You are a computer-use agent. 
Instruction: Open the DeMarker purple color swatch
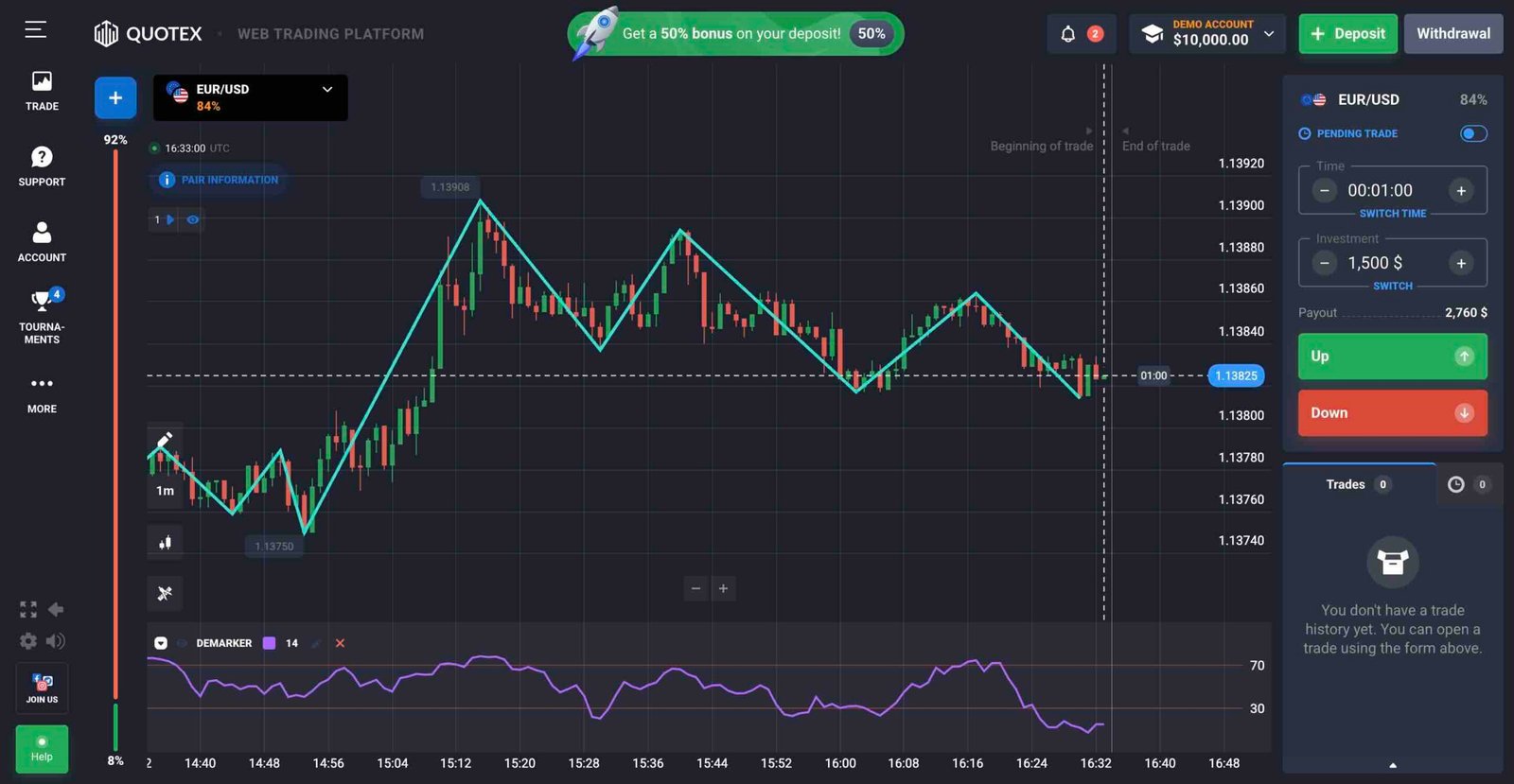point(269,643)
